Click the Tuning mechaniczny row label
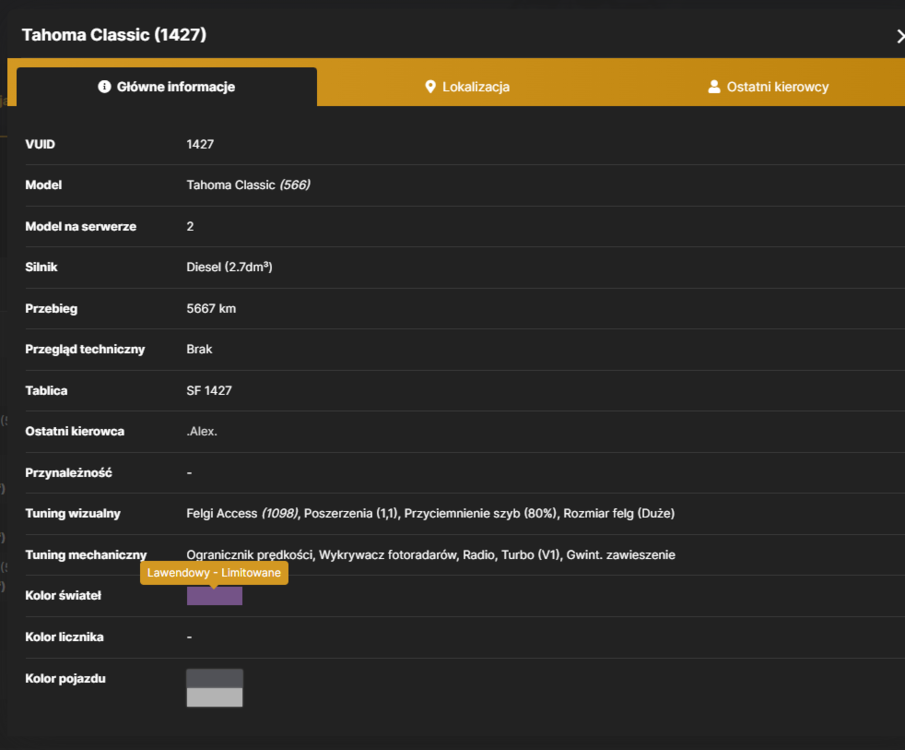This screenshot has height=750, width=905. point(86,555)
